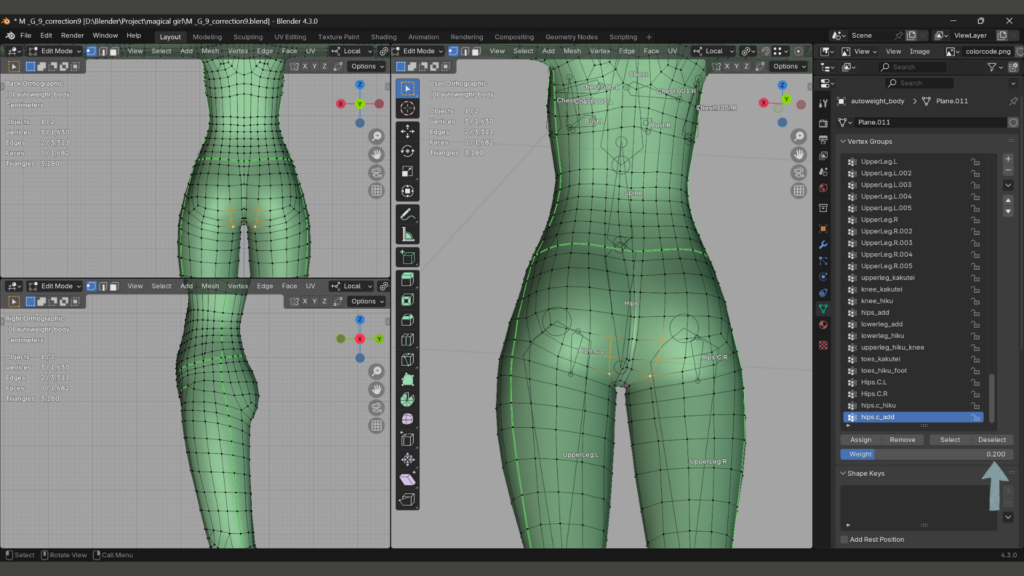Screen dimensions: 1024x576
Task: Select the Measure tool
Action: click(408, 235)
